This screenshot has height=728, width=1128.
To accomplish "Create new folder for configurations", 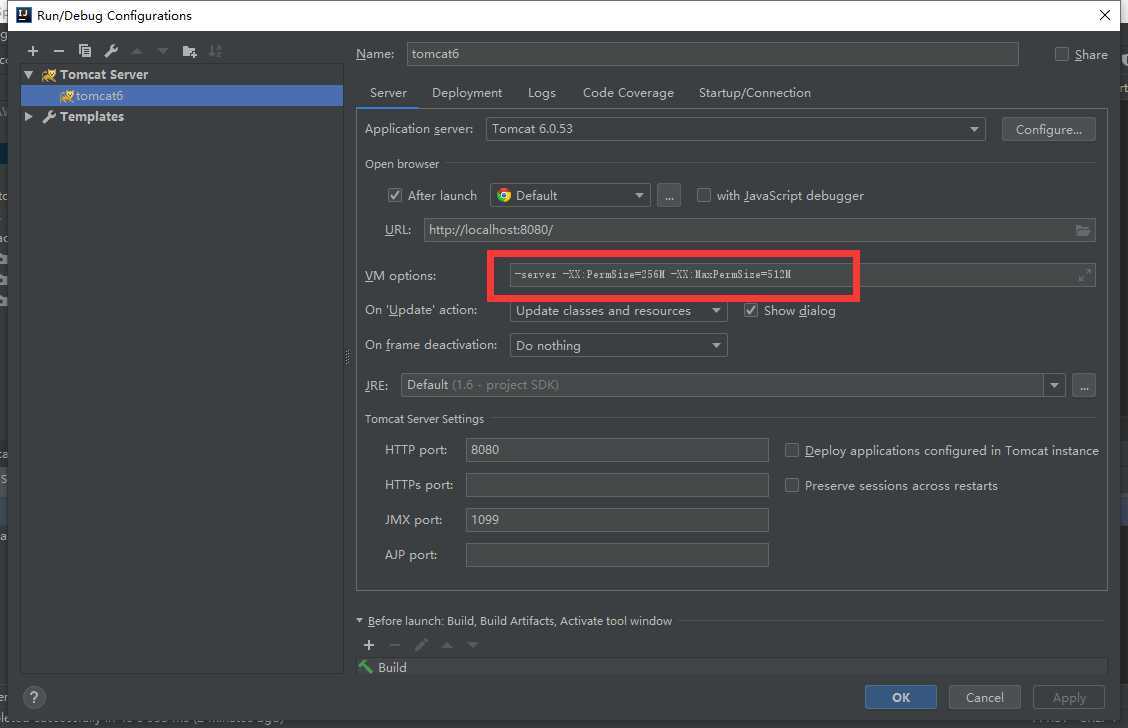I will [189, 51].
